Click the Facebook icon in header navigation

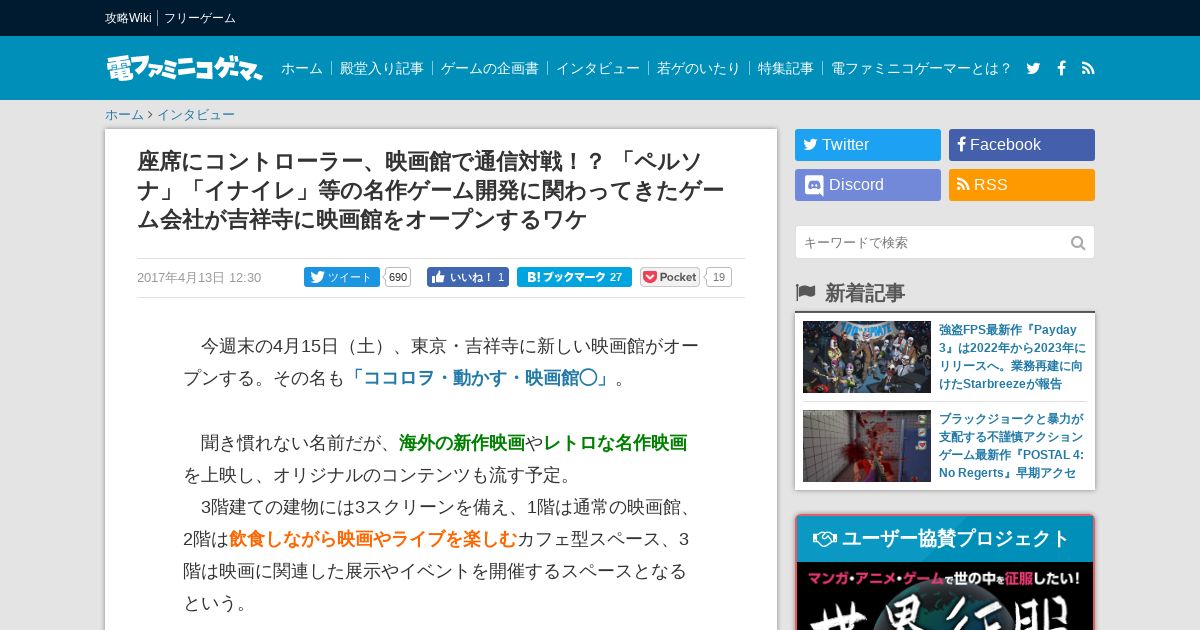[x=1061, y=68]
